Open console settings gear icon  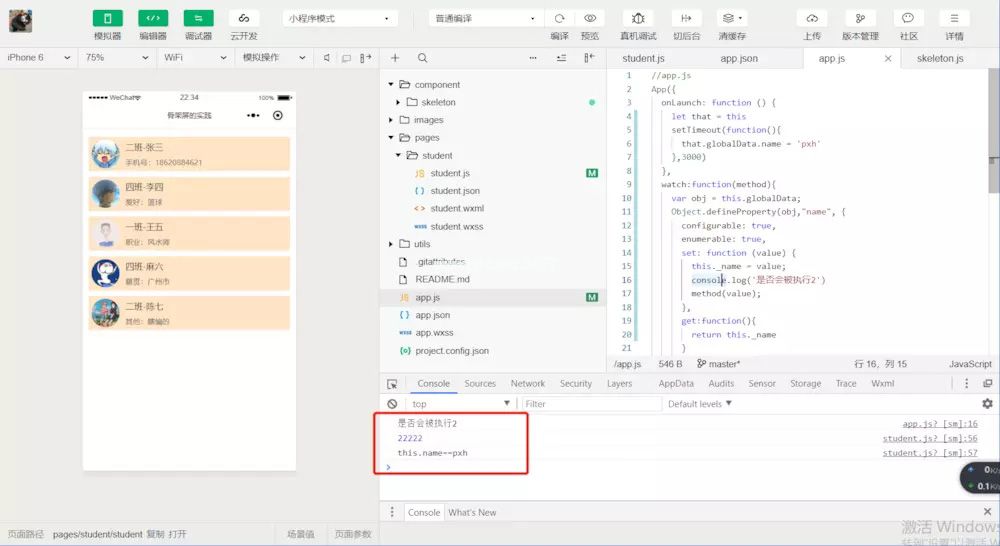987,404
